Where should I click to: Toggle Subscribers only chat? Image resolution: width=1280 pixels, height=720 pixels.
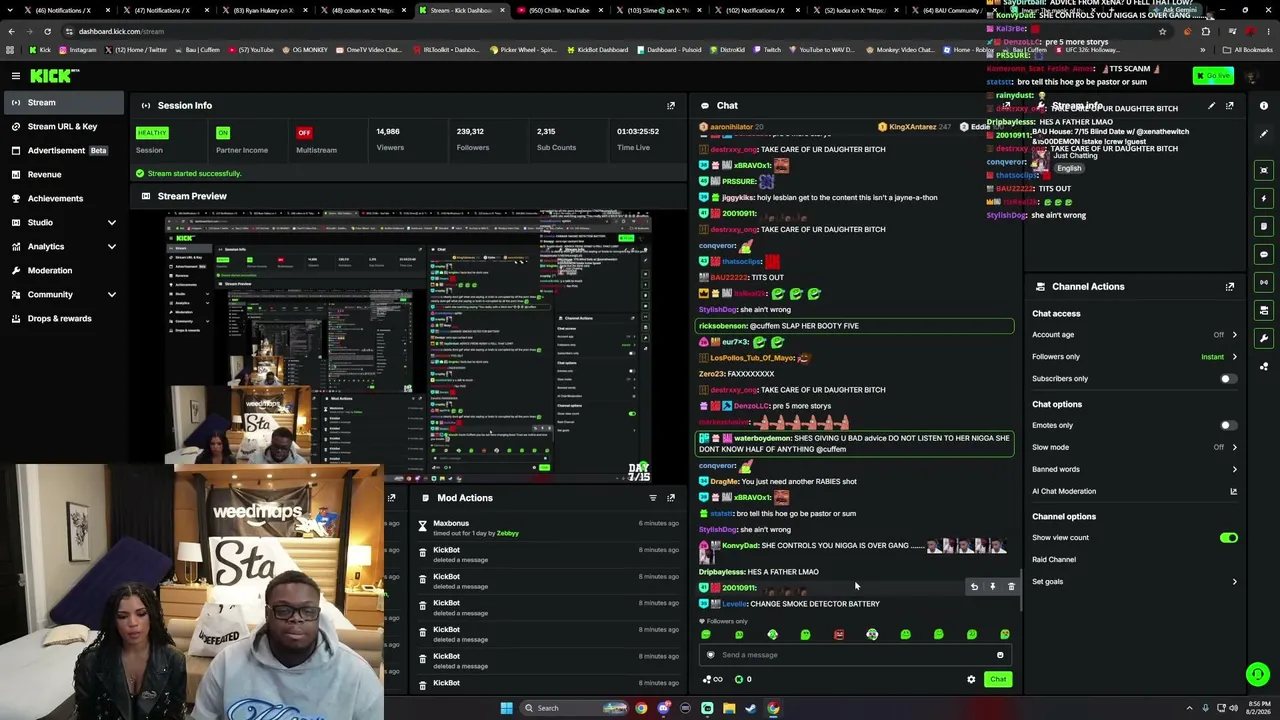[x=1228, y=379]
